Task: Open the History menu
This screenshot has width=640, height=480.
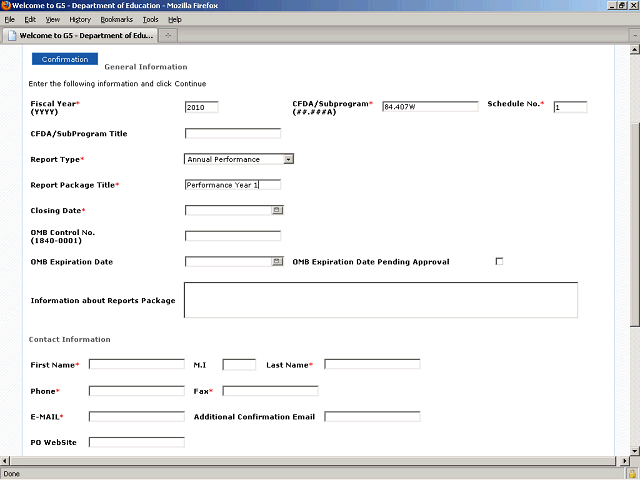Action: (x=80, y=20)
